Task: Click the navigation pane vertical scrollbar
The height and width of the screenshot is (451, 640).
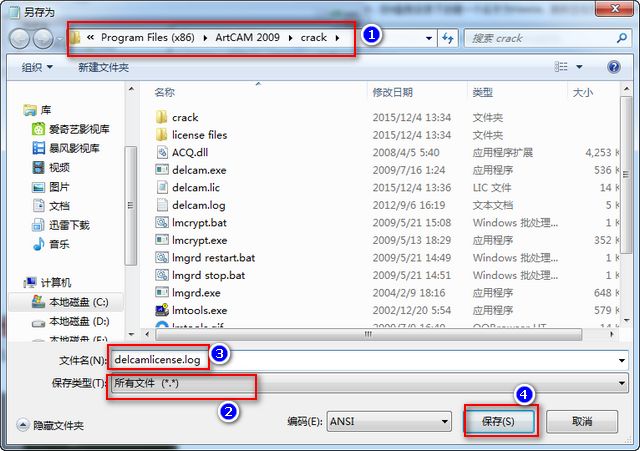Action: 131,206
